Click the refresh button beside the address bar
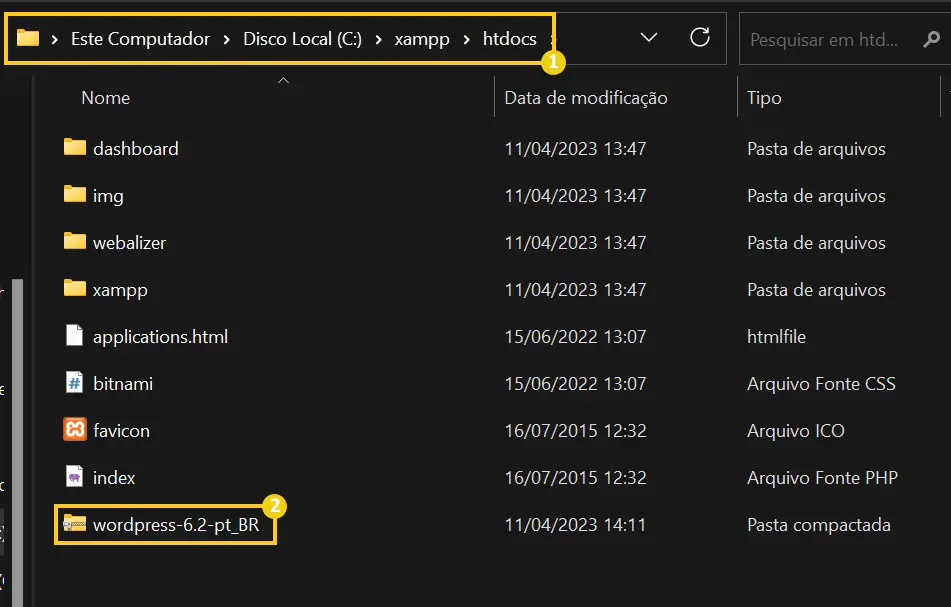This screenshot has height=607, width=951. click(x=700, y=38)
